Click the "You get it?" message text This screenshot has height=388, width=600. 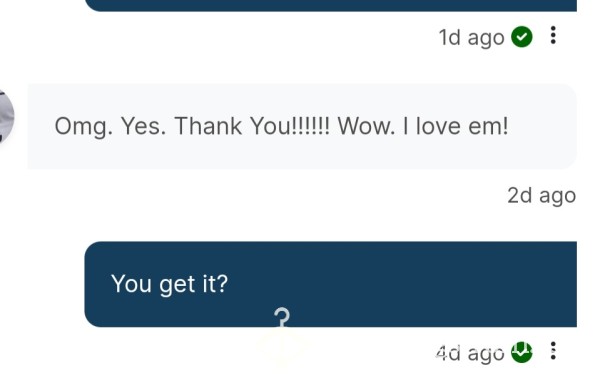point(170,284)
